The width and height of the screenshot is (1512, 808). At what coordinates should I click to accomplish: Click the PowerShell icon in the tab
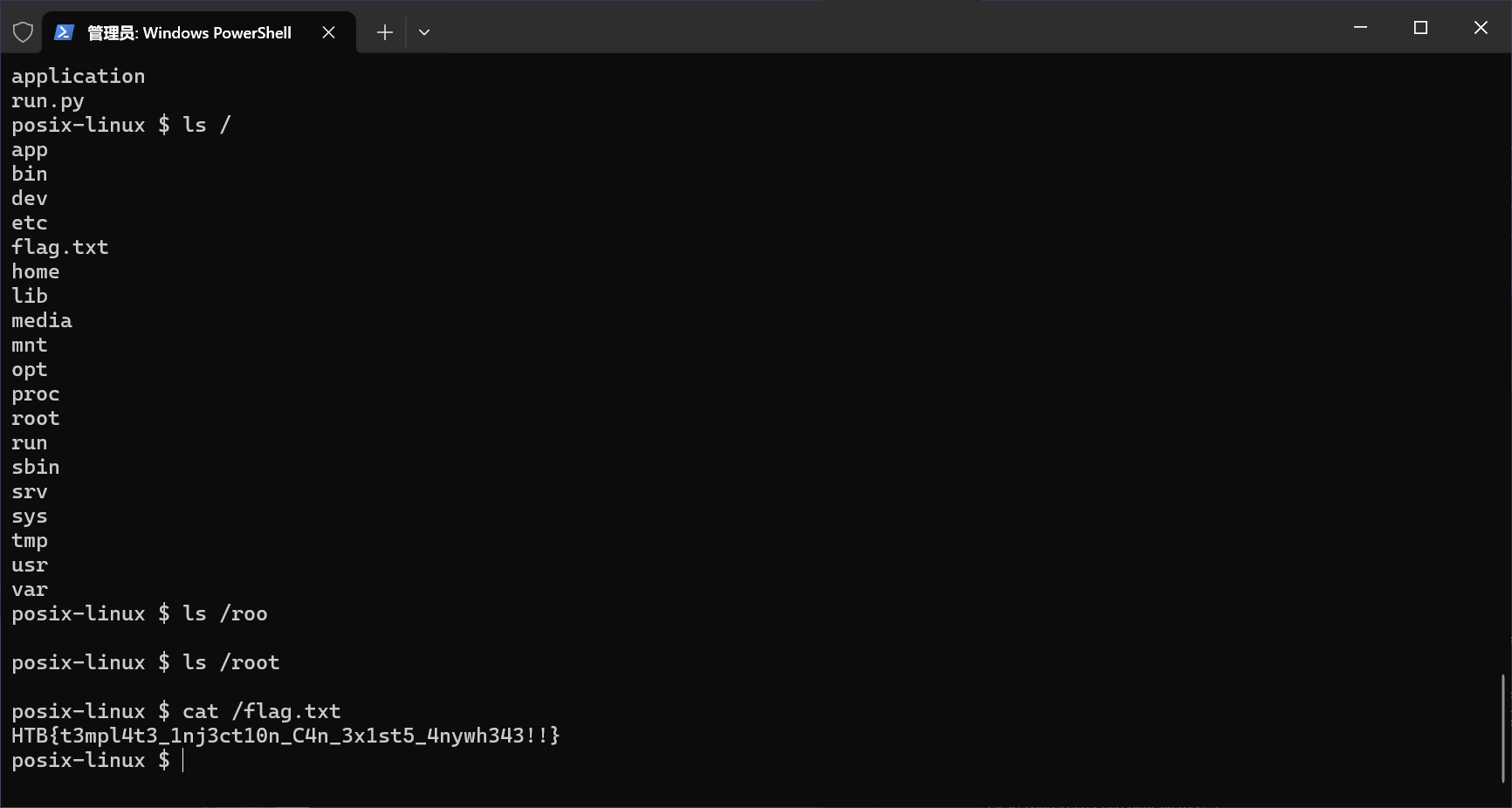(64, 32)
